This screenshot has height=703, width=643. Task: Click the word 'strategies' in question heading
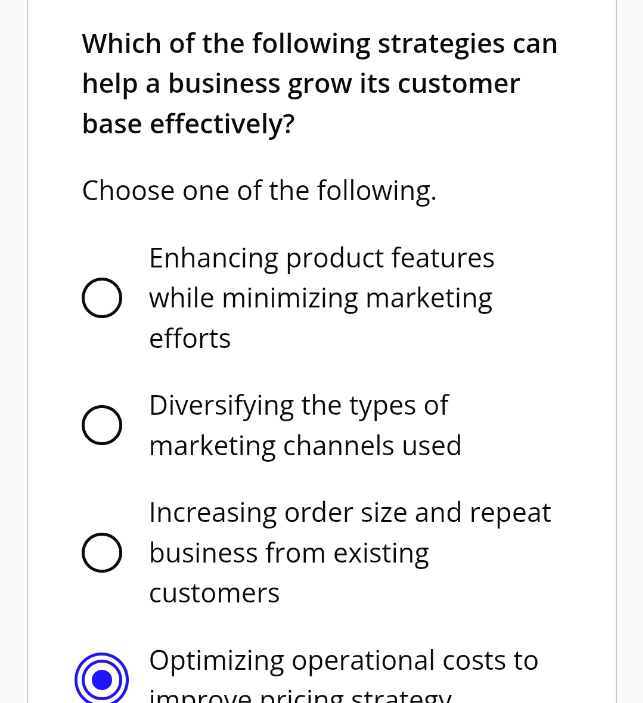tap(441, 44)
